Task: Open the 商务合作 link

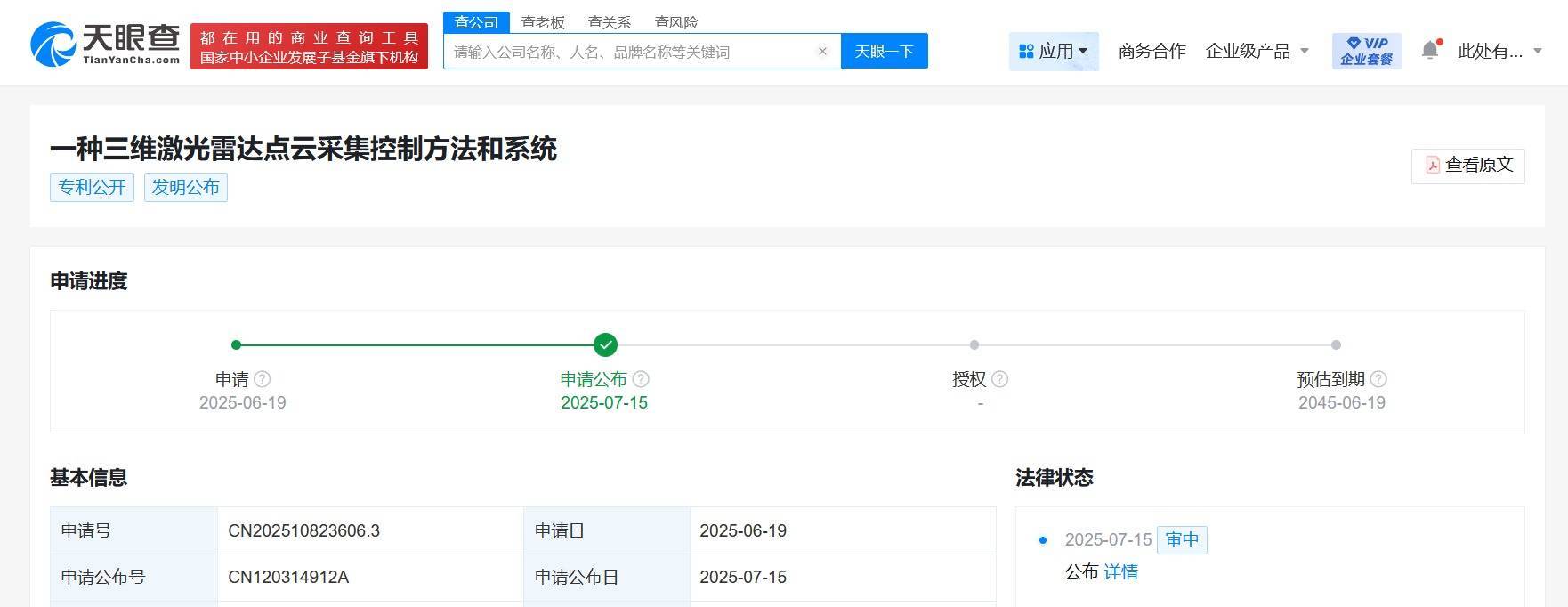Action: 1152,52
